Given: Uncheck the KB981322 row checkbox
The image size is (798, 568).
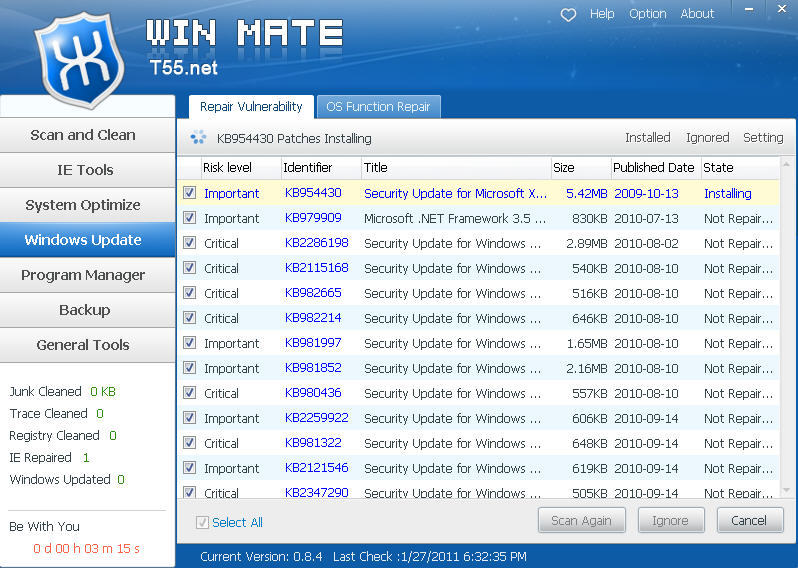Looking at the screenshot, I should click(x=189, y=442).
